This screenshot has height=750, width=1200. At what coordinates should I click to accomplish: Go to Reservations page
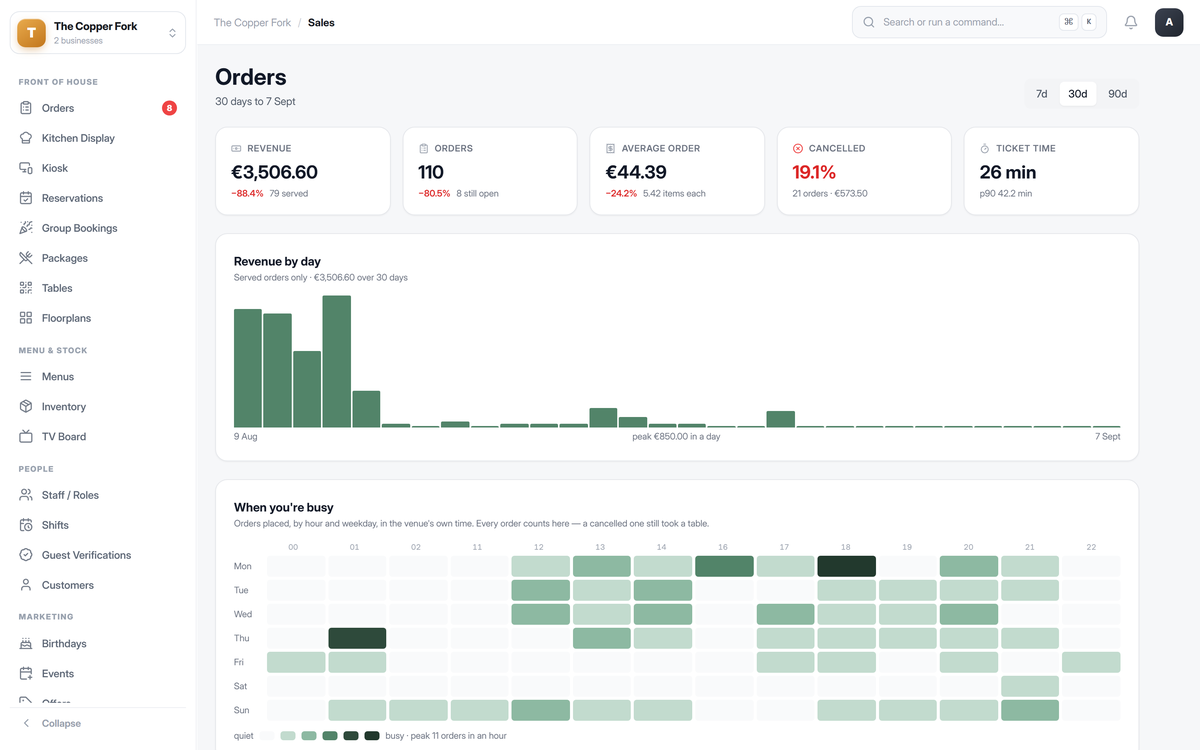pos(97,198)
